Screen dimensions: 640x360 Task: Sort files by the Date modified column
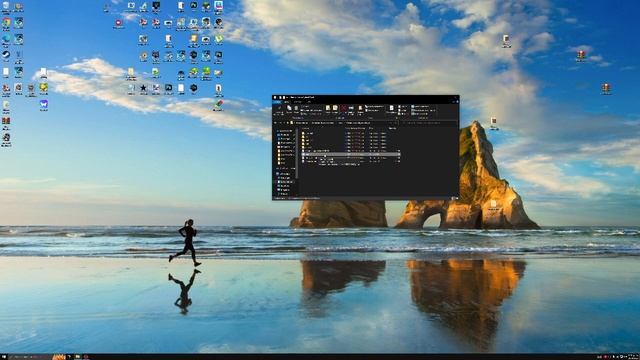[x=356, y=128]
